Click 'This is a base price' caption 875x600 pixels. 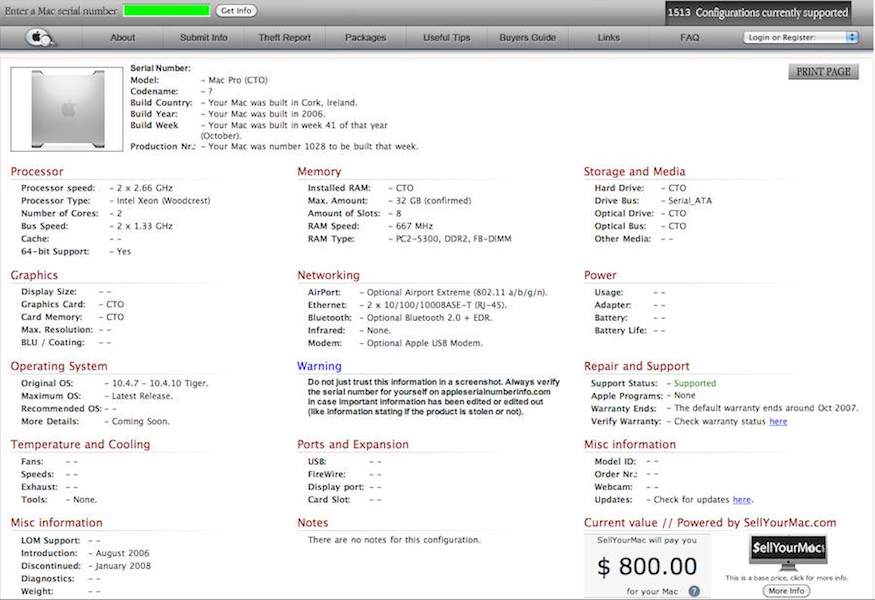point(786,578)
